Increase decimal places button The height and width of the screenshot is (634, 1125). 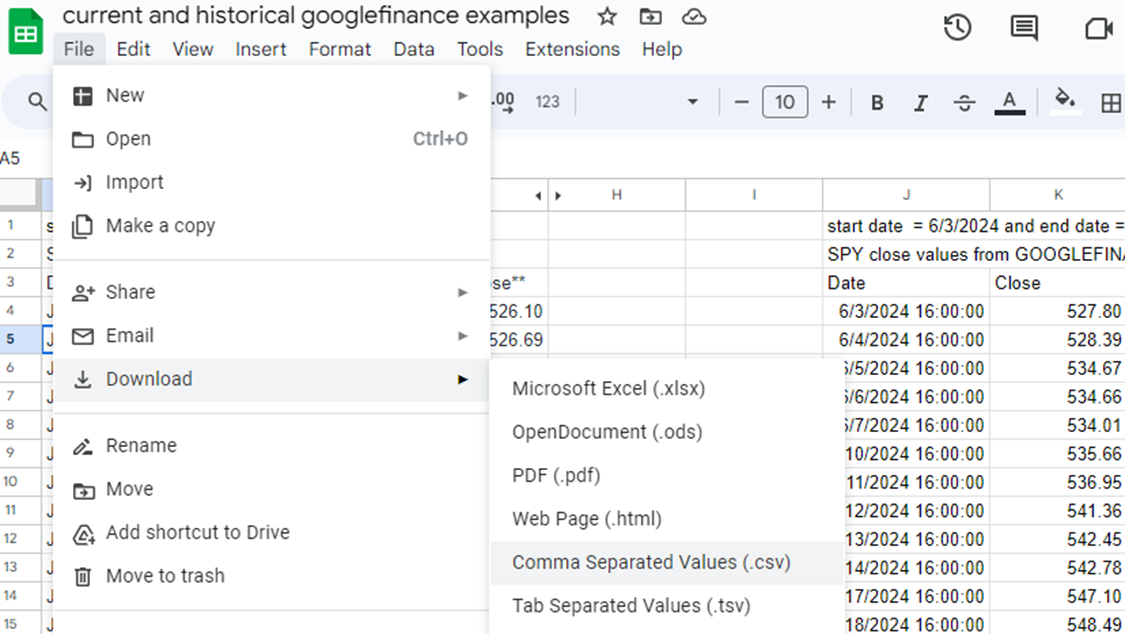(x=502, y=103)
